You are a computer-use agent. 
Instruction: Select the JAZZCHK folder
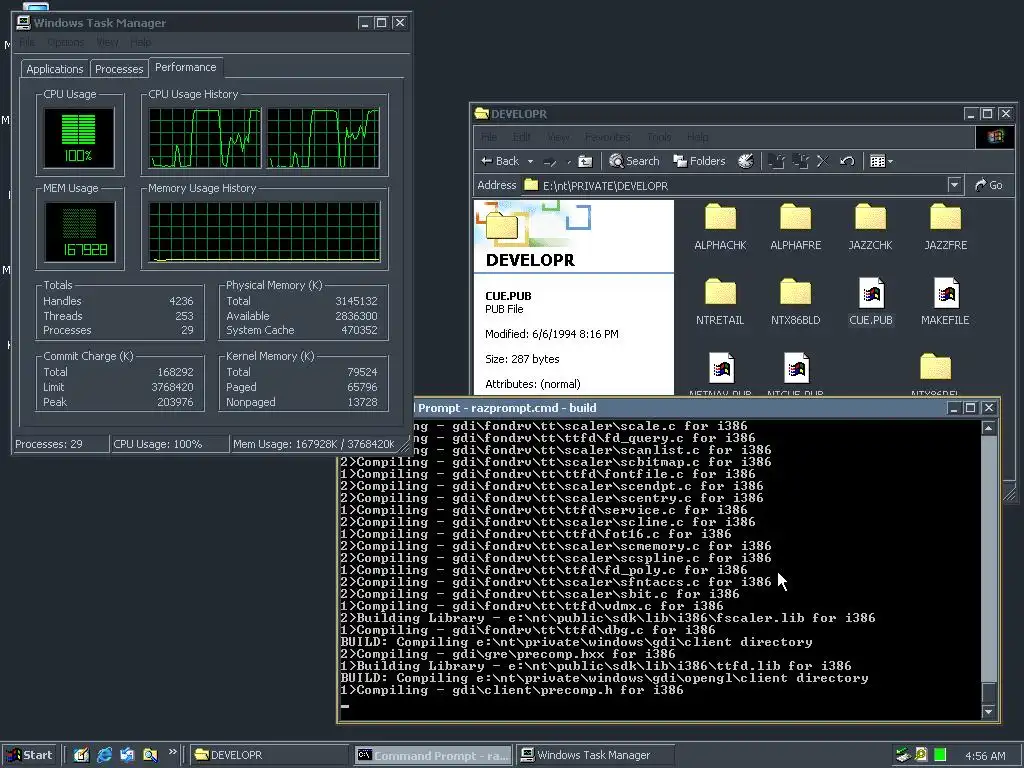[x=871, y=227]
